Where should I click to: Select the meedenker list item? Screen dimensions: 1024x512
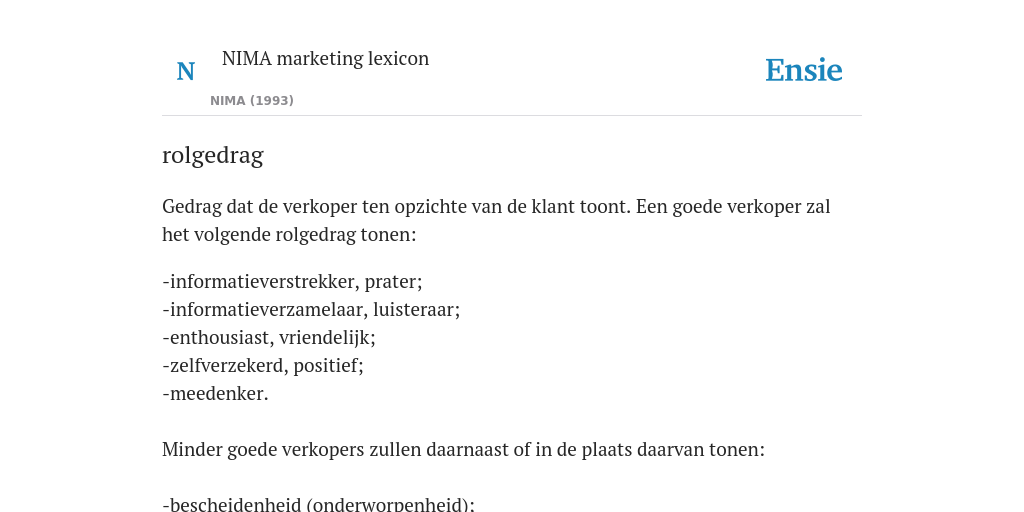[215, 394]
